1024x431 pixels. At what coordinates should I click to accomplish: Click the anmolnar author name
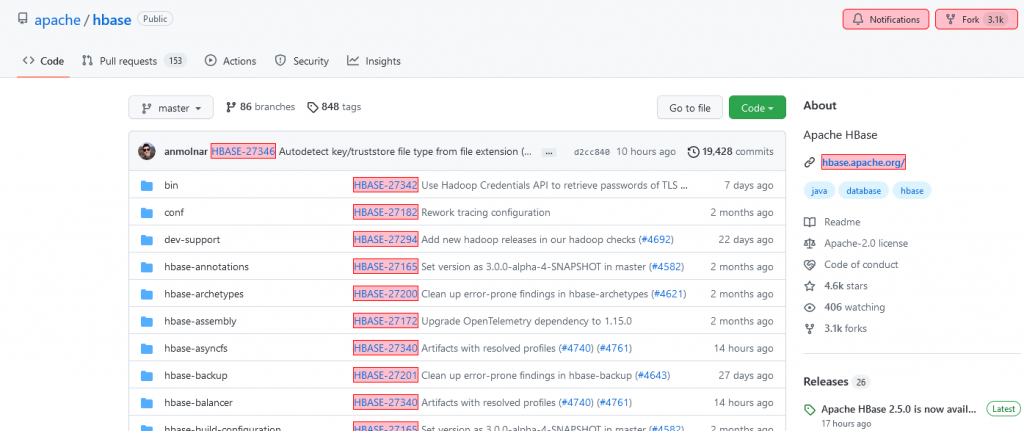pos(184,152)
